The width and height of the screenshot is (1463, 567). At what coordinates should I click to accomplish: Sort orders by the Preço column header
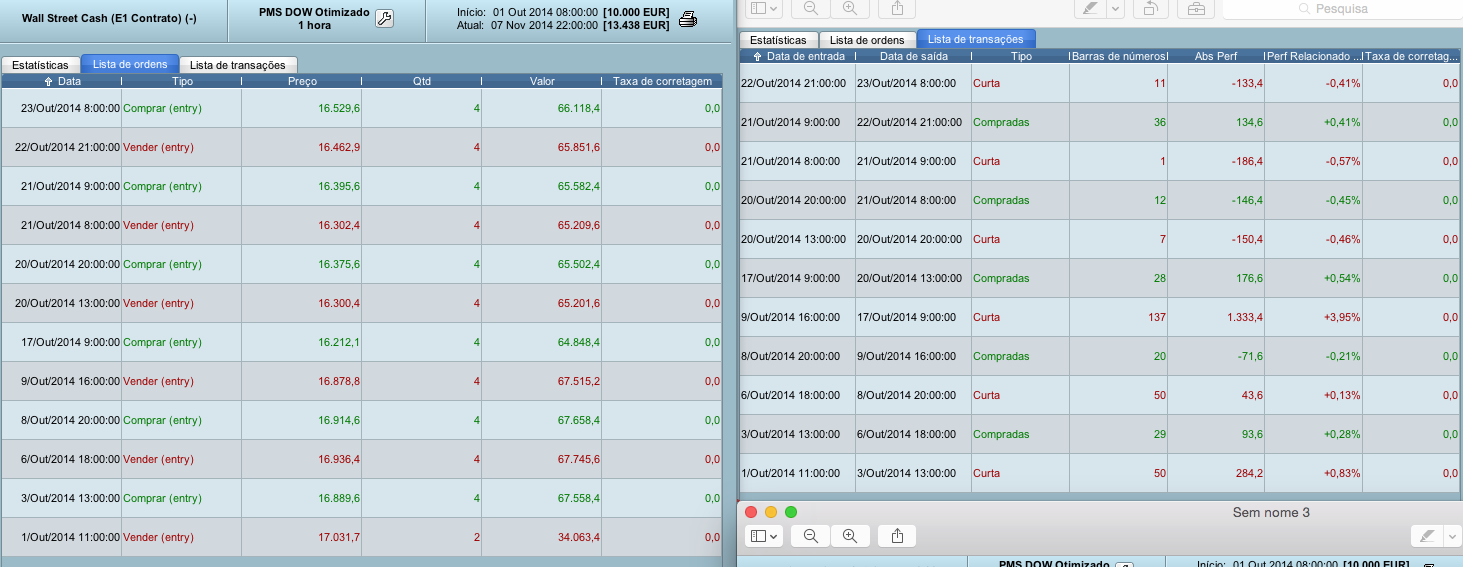click(x=301, y=81)
